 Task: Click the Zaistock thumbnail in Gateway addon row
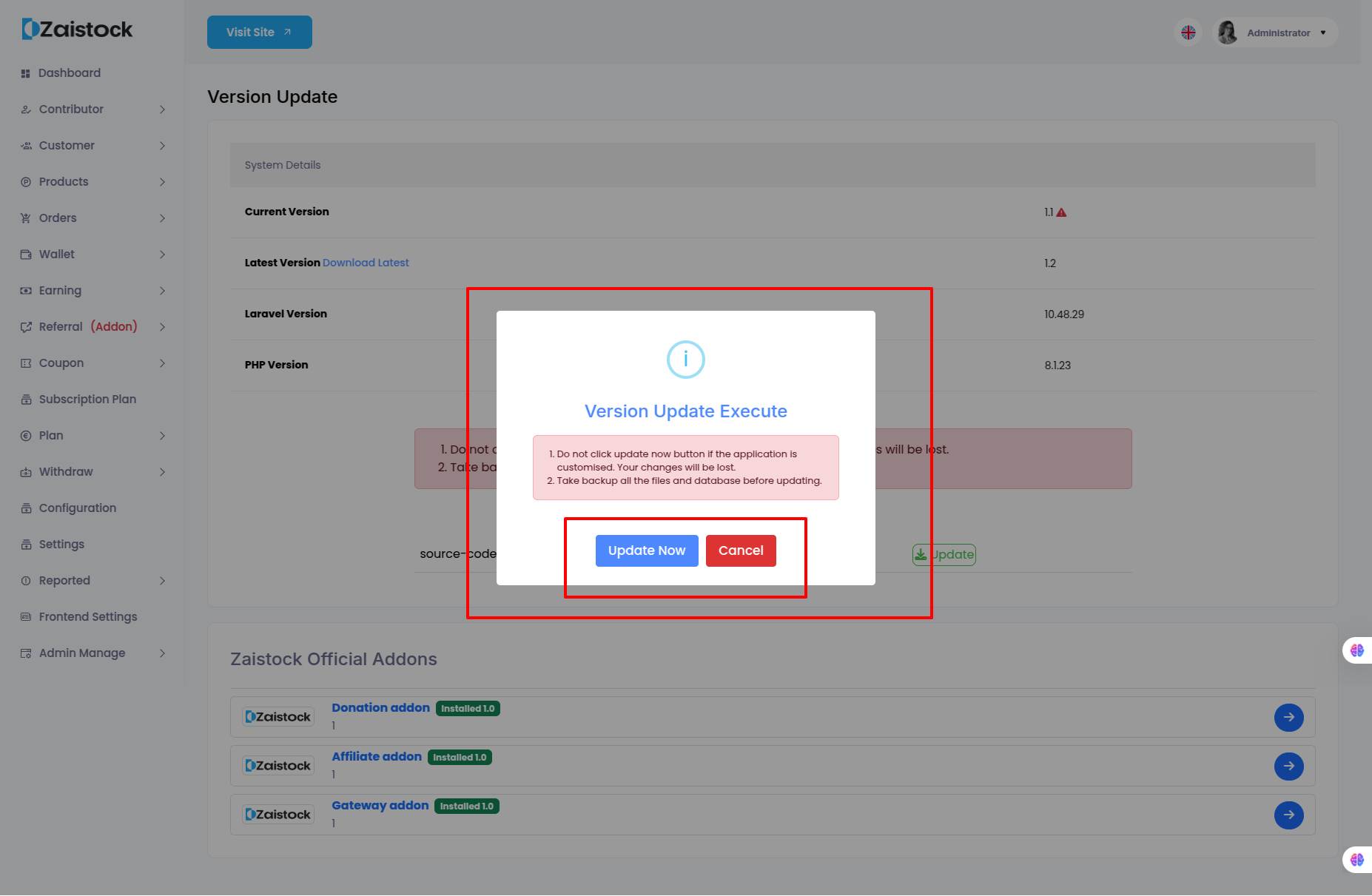click(x=278, y=815)
